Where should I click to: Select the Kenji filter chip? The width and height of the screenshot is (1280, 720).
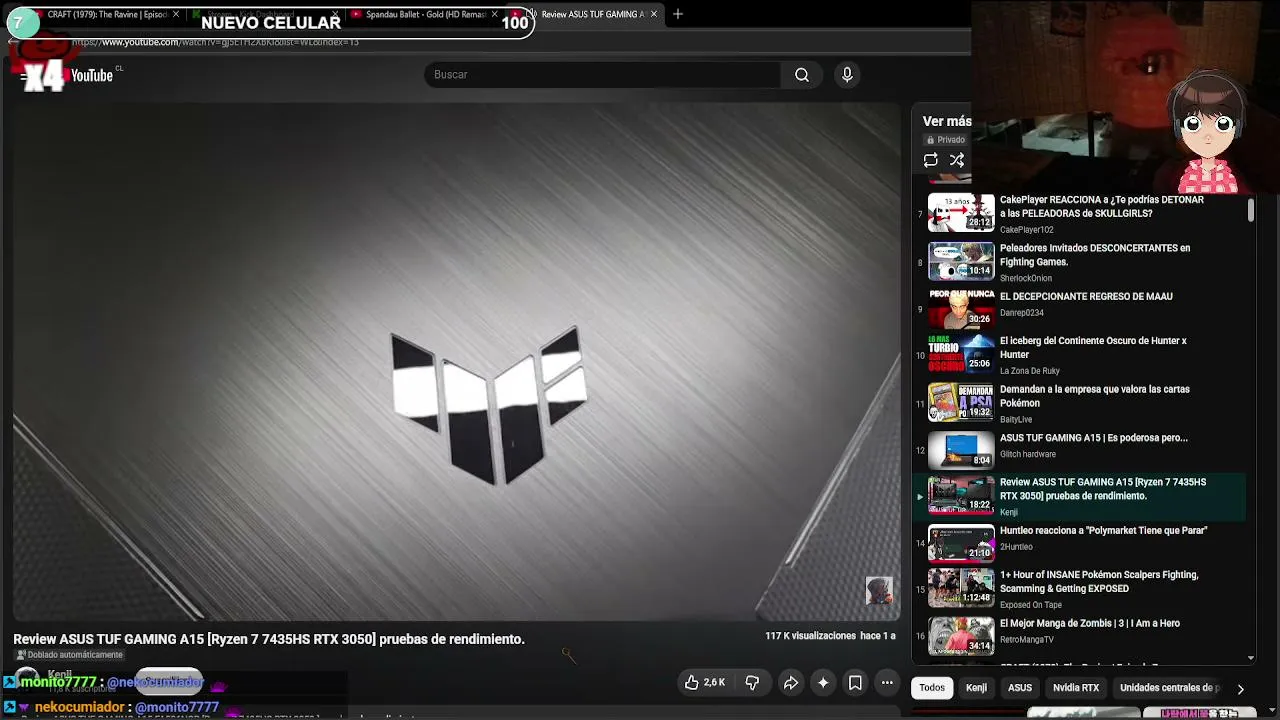(x=976, y=688)
